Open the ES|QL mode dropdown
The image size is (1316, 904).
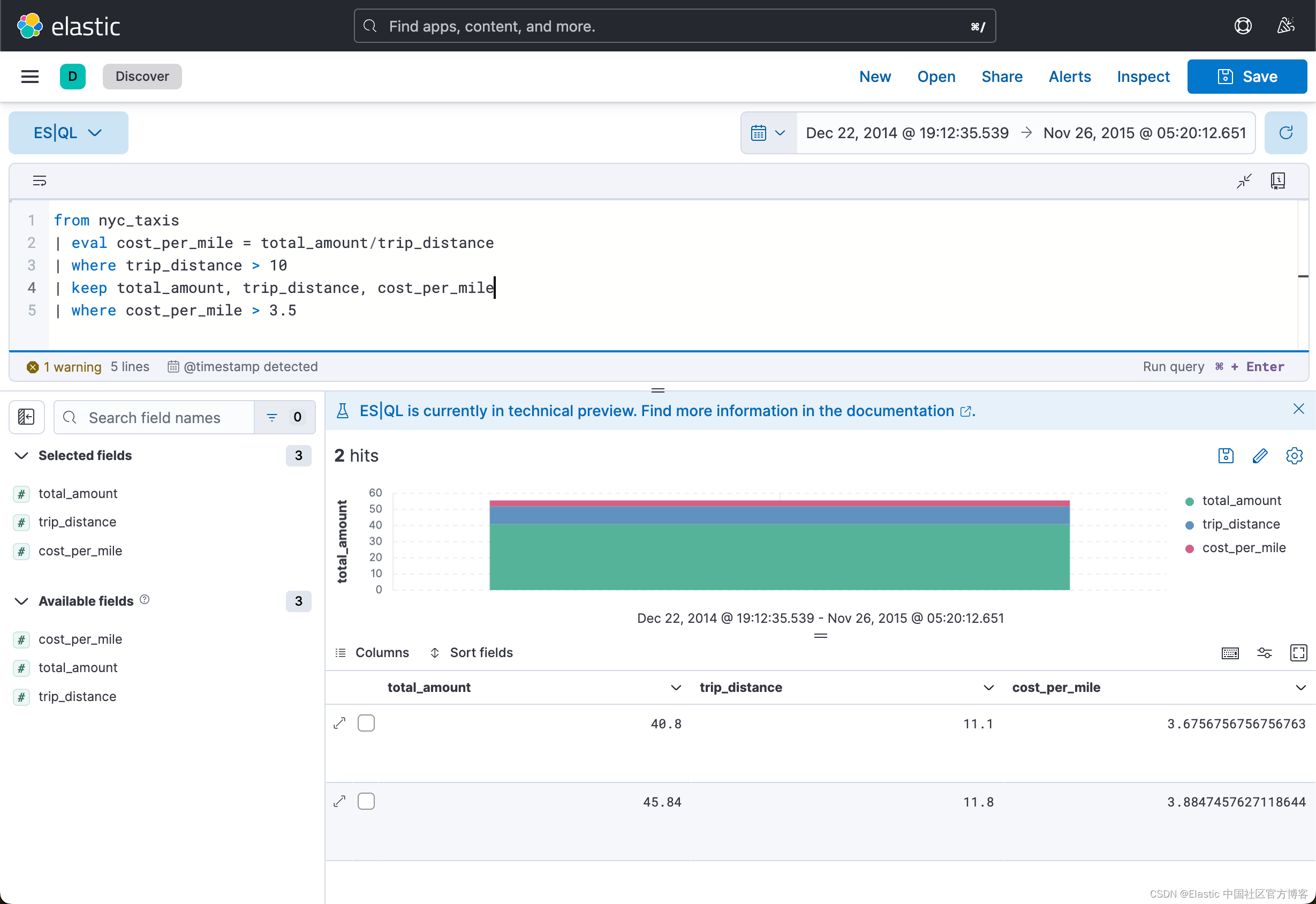click(68, 132)
